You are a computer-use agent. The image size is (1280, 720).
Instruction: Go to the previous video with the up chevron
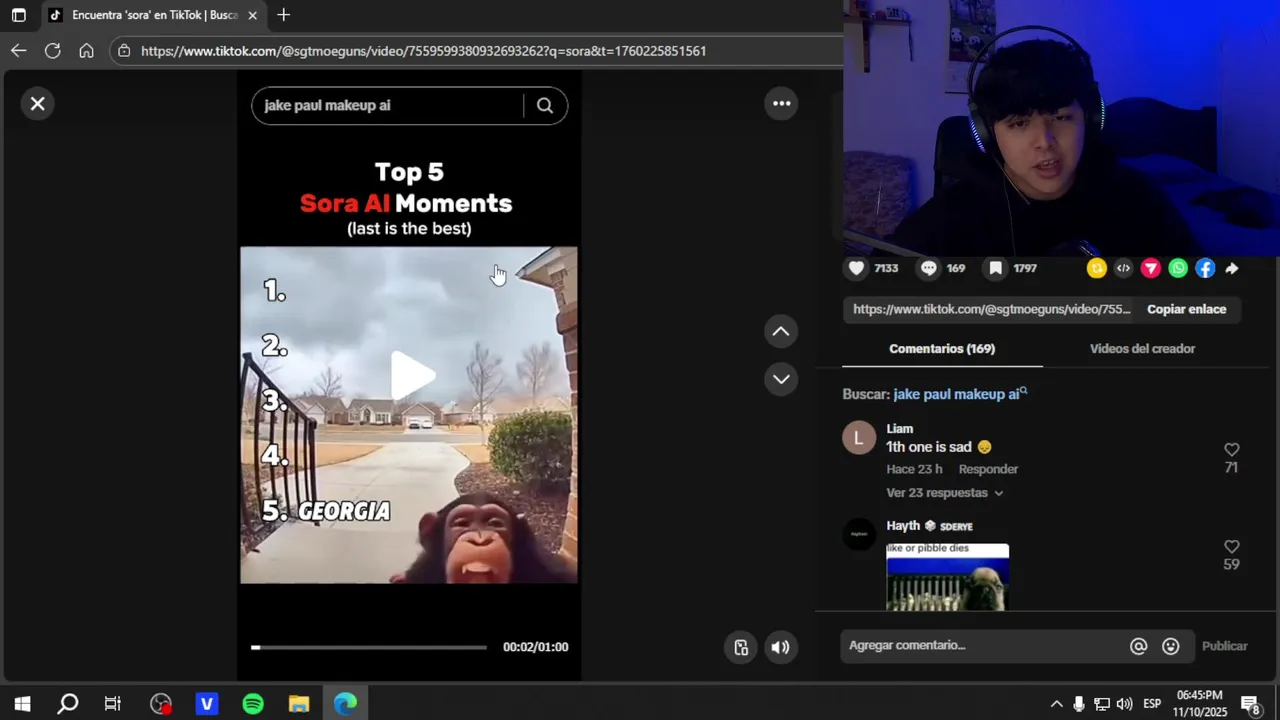(x=781, y=332)
